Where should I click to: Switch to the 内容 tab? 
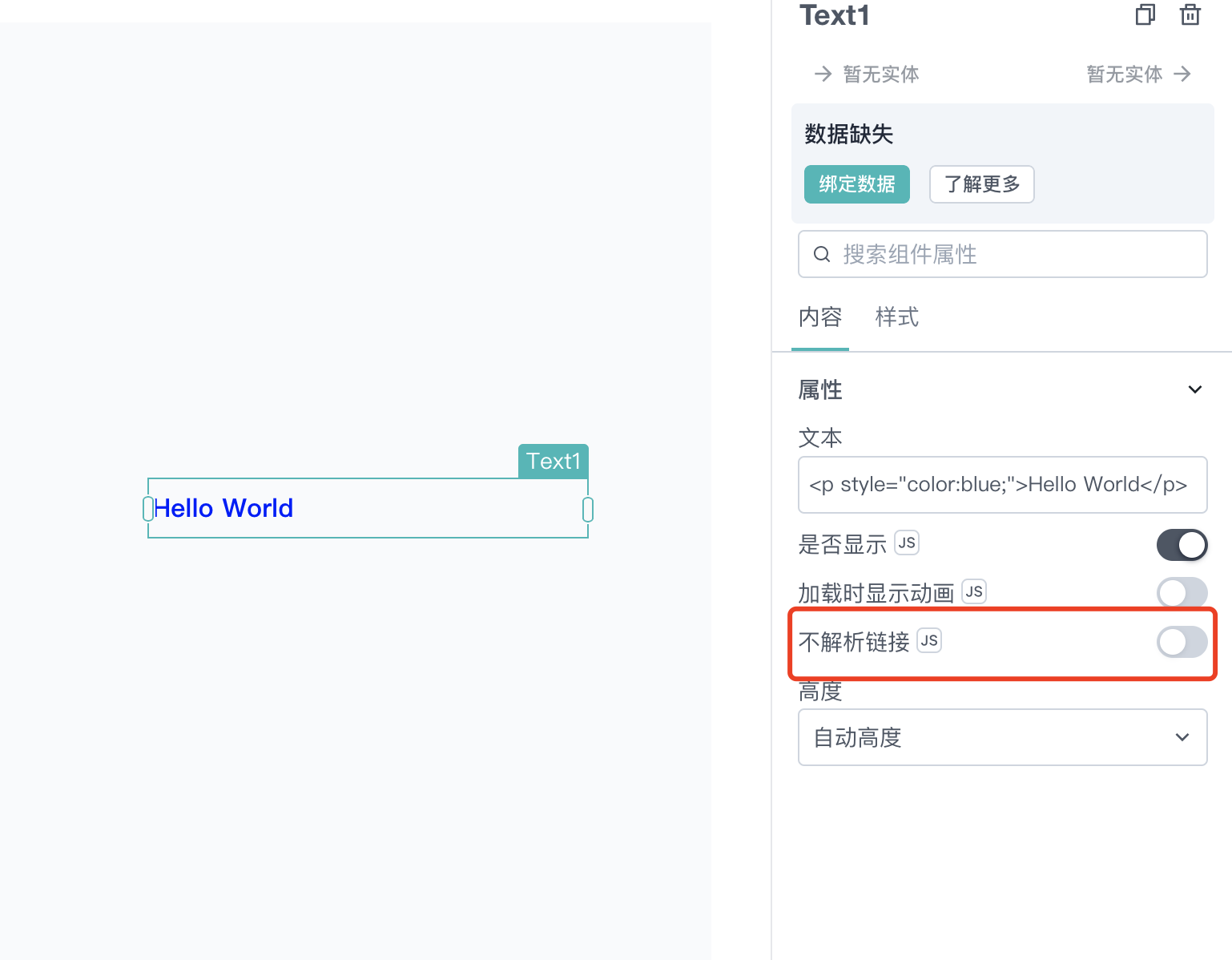coord(820,317)
